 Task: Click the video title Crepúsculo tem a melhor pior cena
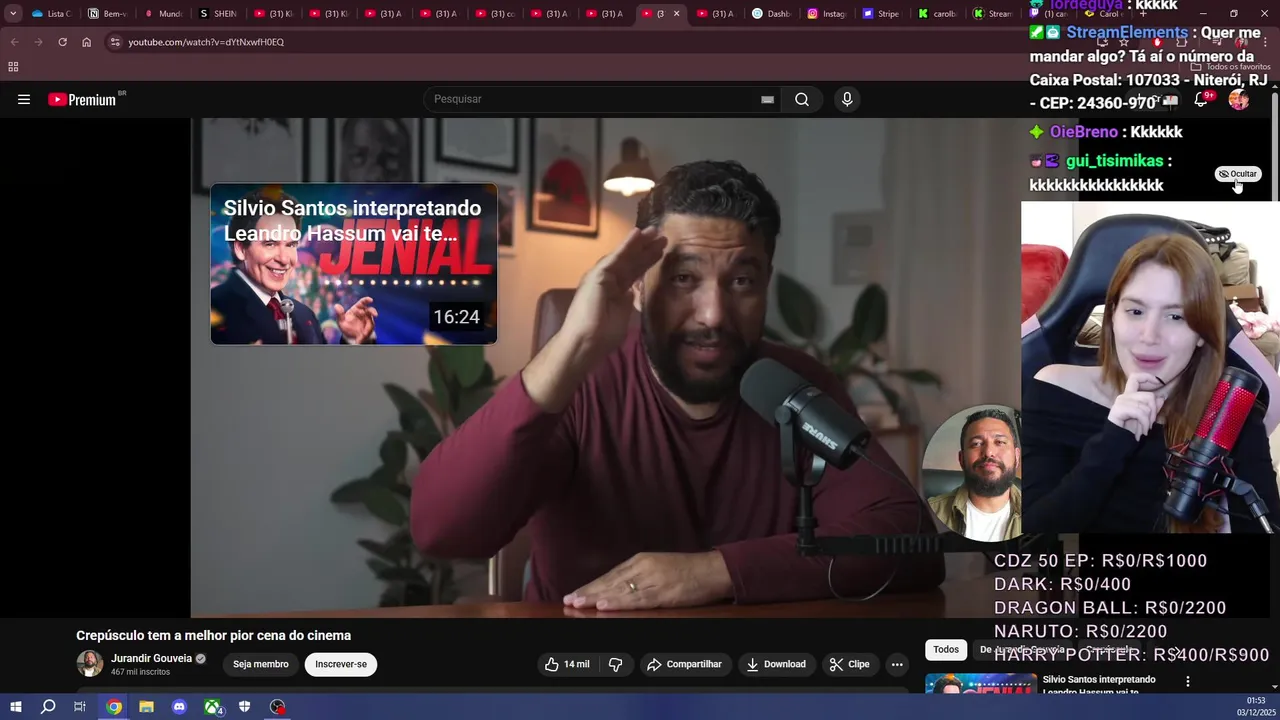point(214,636)
